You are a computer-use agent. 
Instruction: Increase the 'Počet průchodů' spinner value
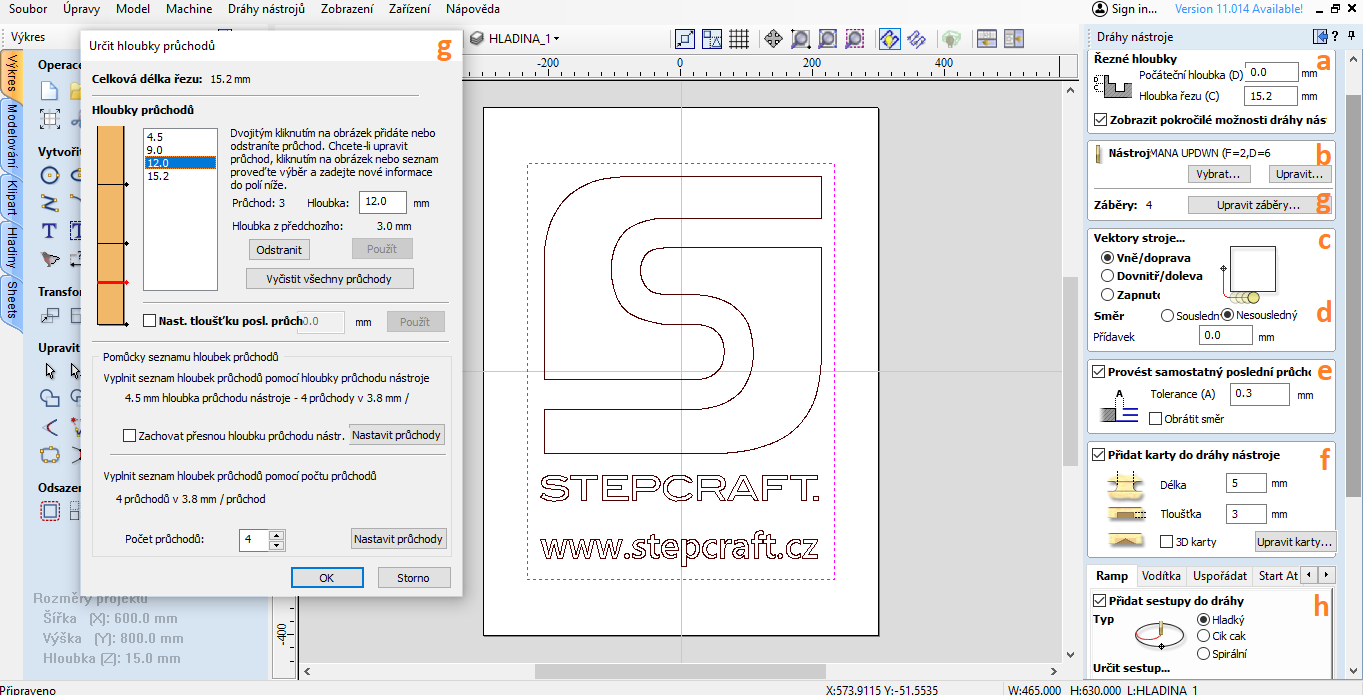277,534
